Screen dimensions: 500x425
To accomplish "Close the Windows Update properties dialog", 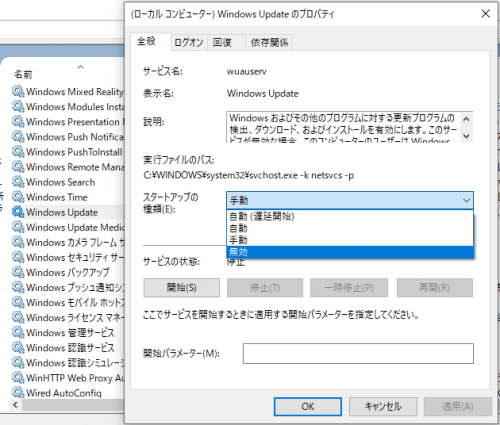I will [486, 14].
